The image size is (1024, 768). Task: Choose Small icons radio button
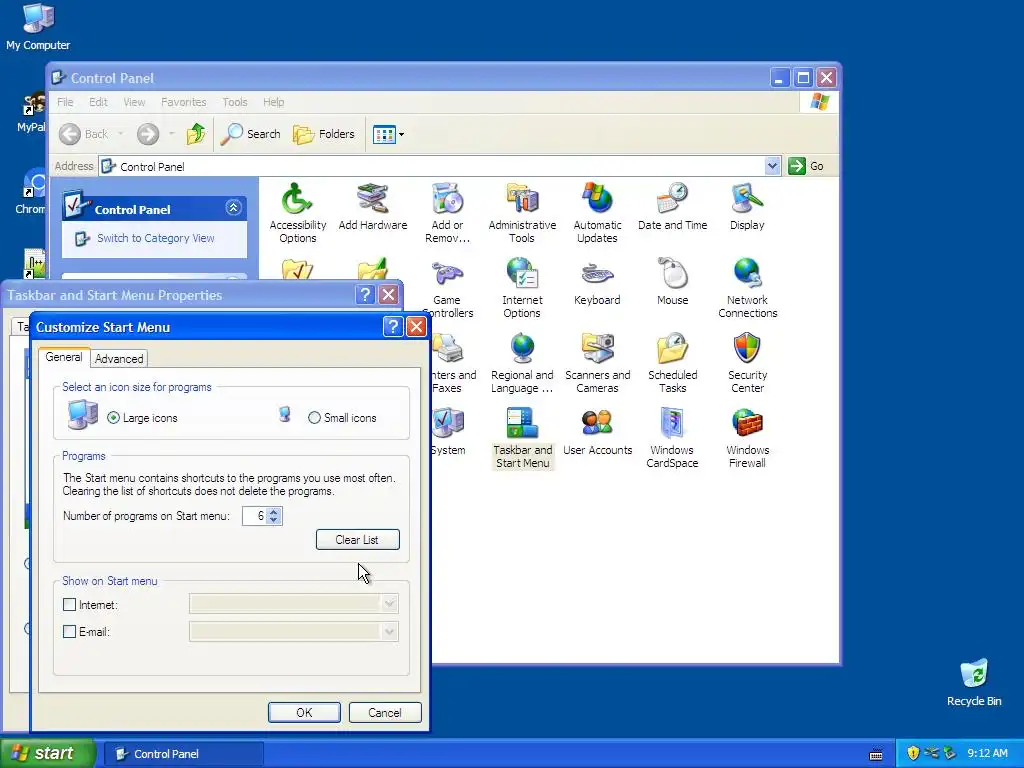tap(314, 418)
